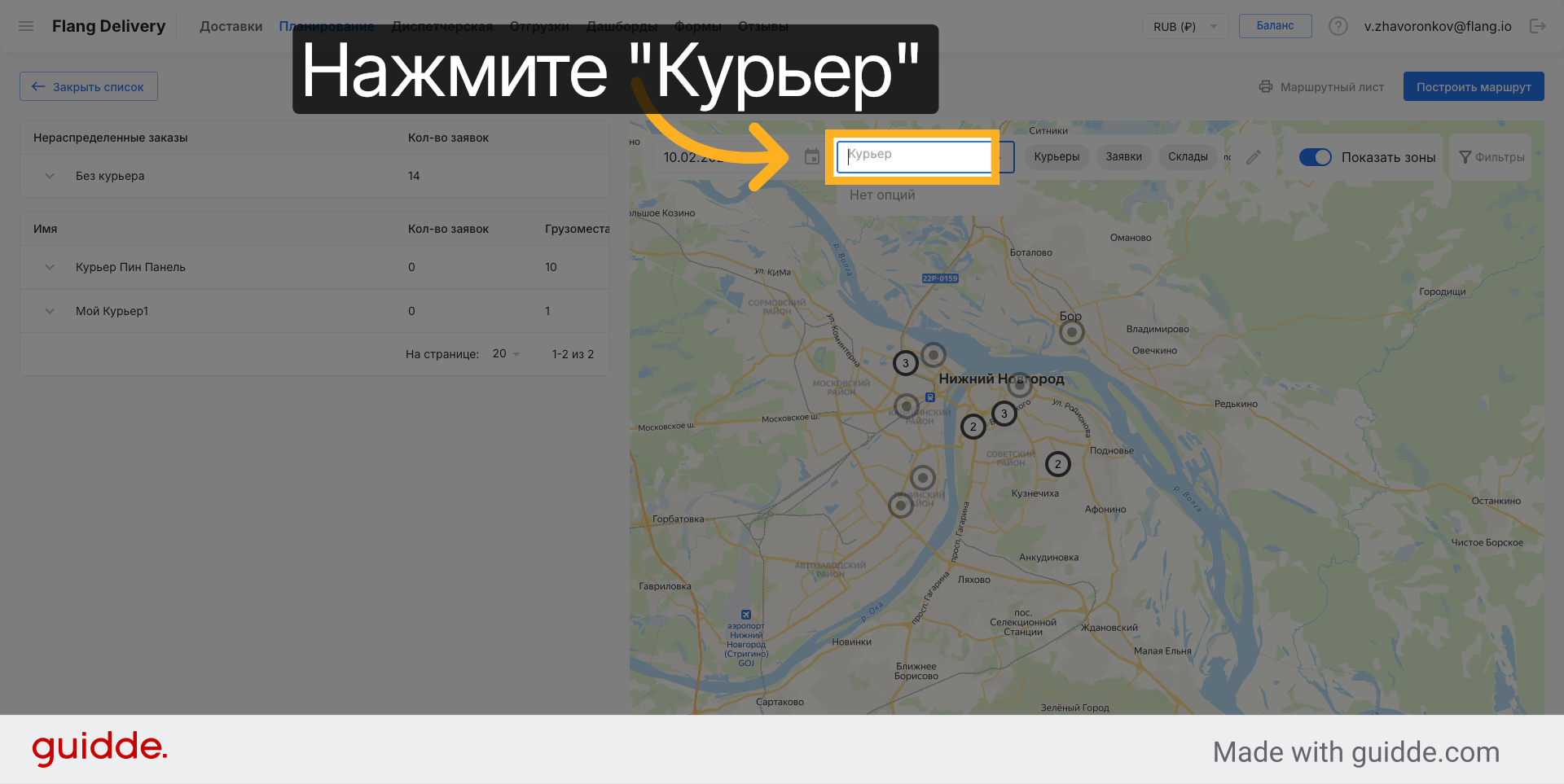Log out via the exit icon
The image size is (1564, 784).
[1538, 25]
